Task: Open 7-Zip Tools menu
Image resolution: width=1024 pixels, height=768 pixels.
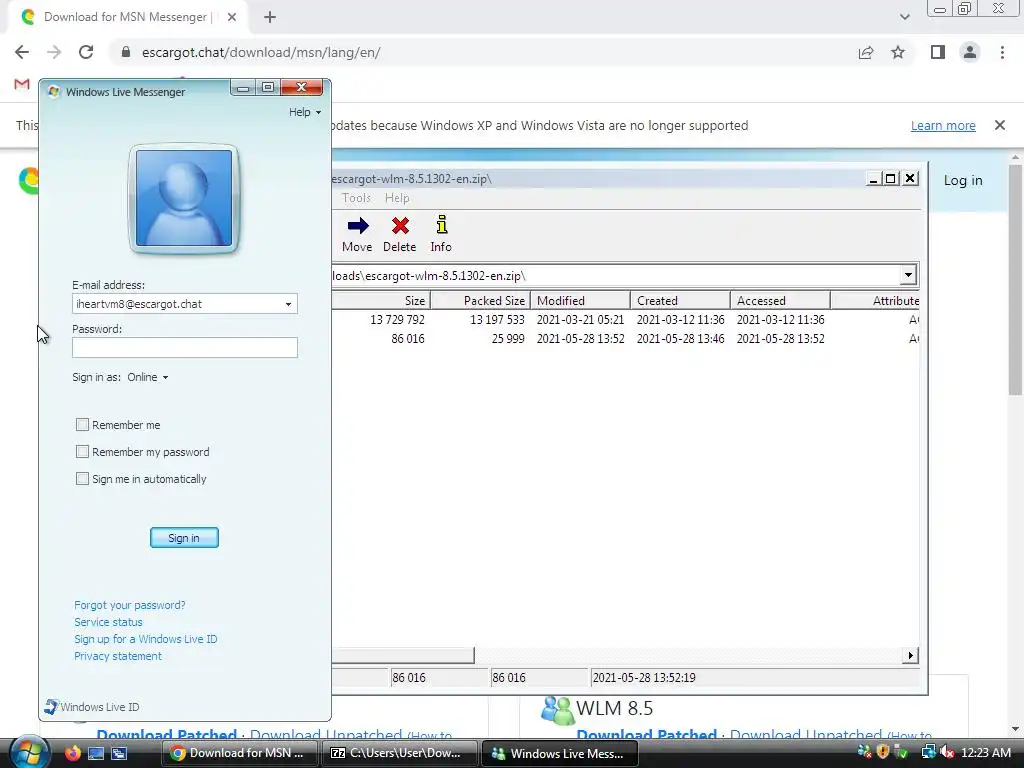Action: (356, 198)
